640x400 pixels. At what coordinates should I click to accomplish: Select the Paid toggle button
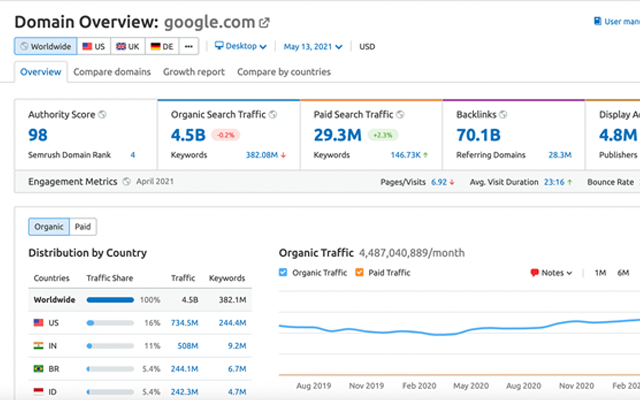pyautogui.click(x=83, y=227)
